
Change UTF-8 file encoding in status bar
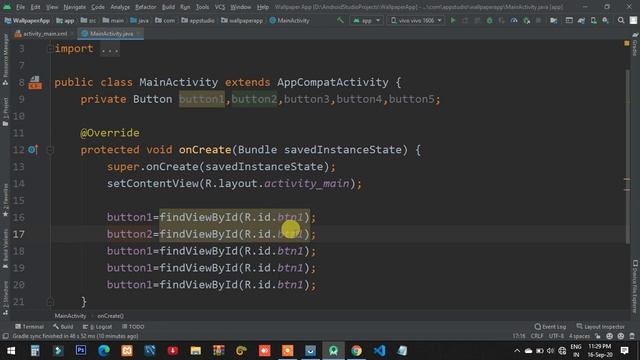[556, 336]
